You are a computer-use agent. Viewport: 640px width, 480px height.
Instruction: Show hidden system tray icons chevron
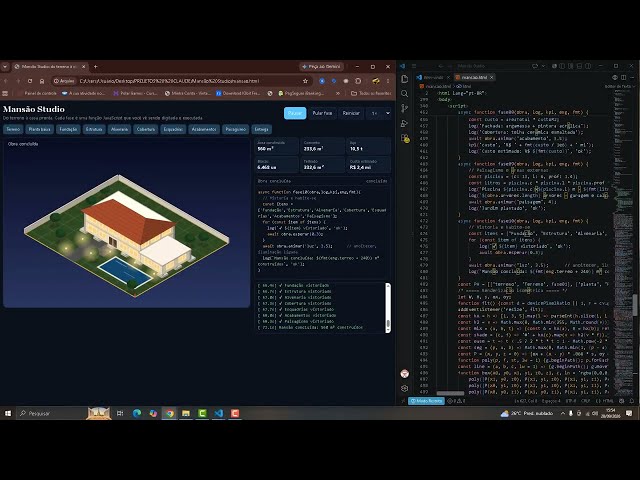pyautogui.click(x=562, y=413)
